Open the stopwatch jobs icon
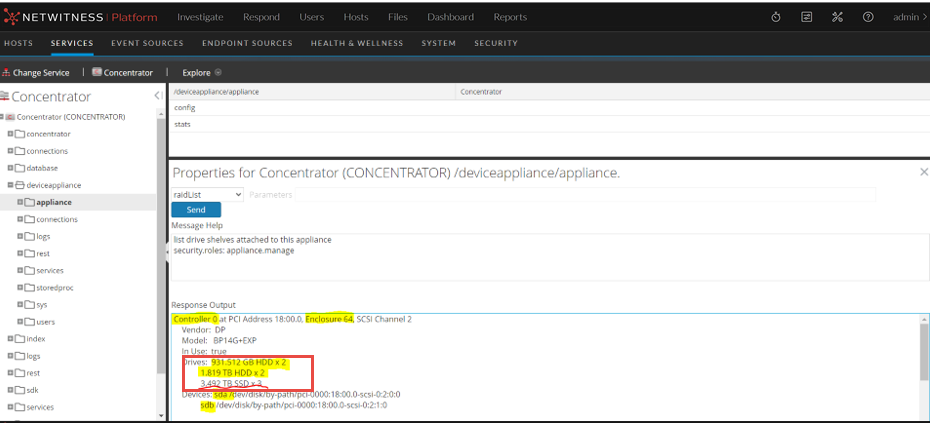 (x=777, y=17)
